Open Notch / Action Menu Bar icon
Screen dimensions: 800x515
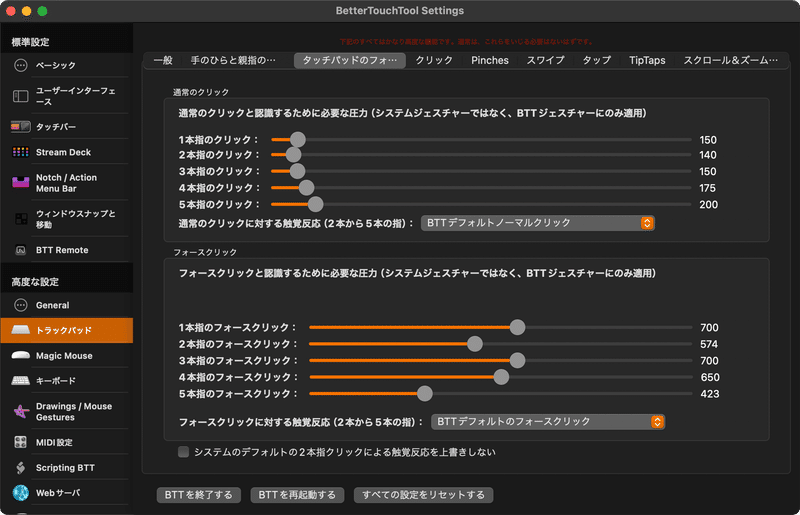20,182
